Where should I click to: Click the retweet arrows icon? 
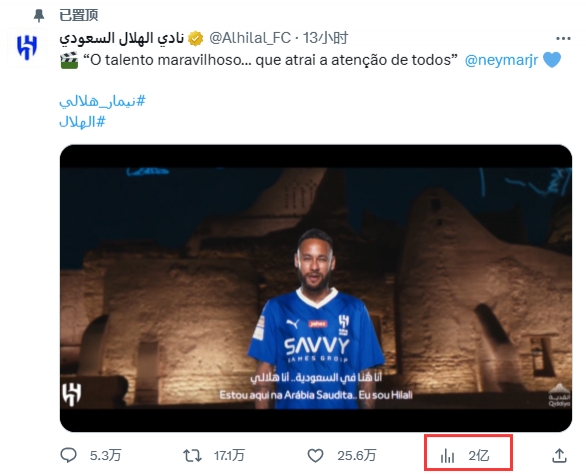(192, 456)
